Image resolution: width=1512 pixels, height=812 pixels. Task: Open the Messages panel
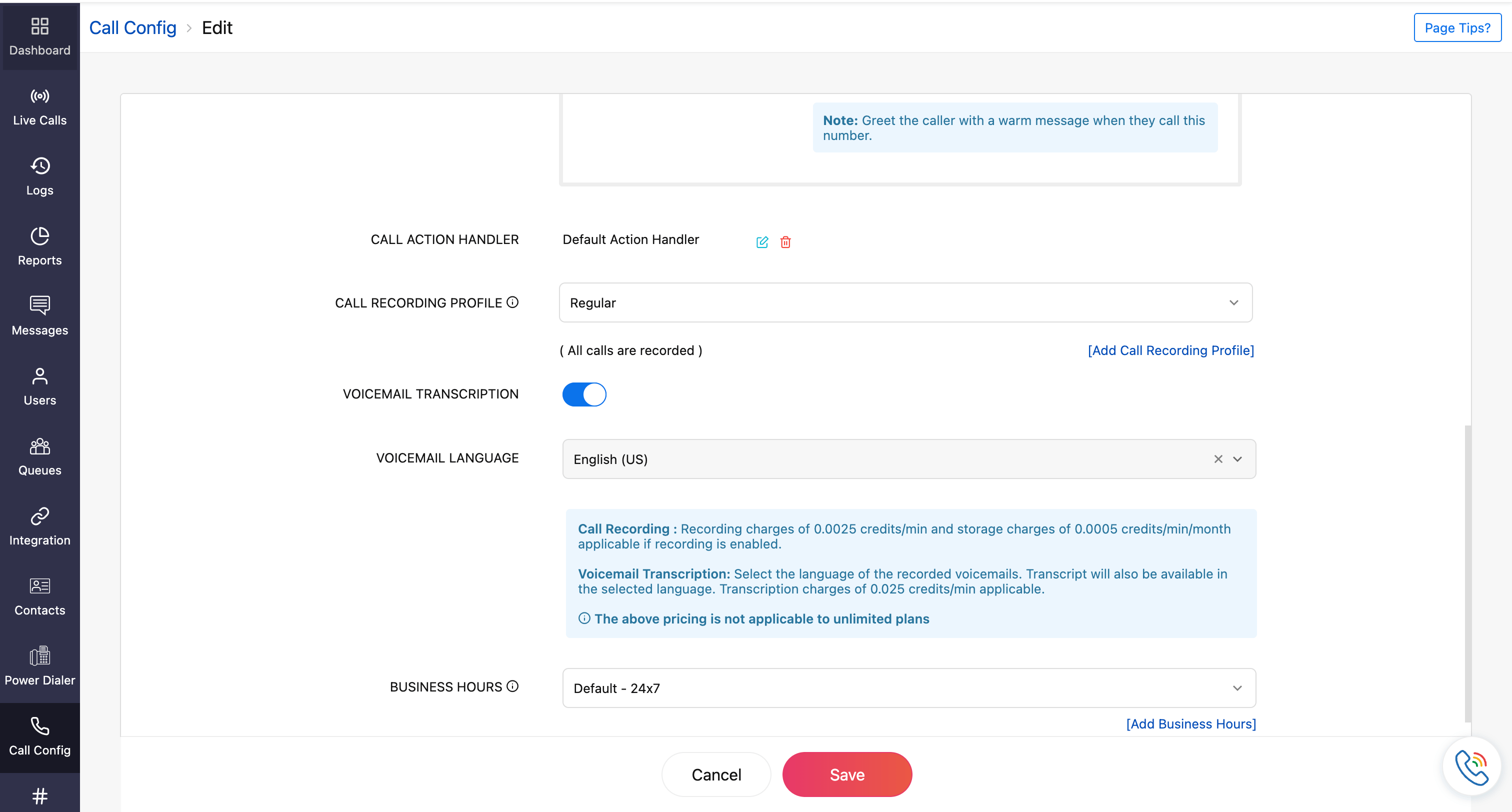[x=39, y=317]
